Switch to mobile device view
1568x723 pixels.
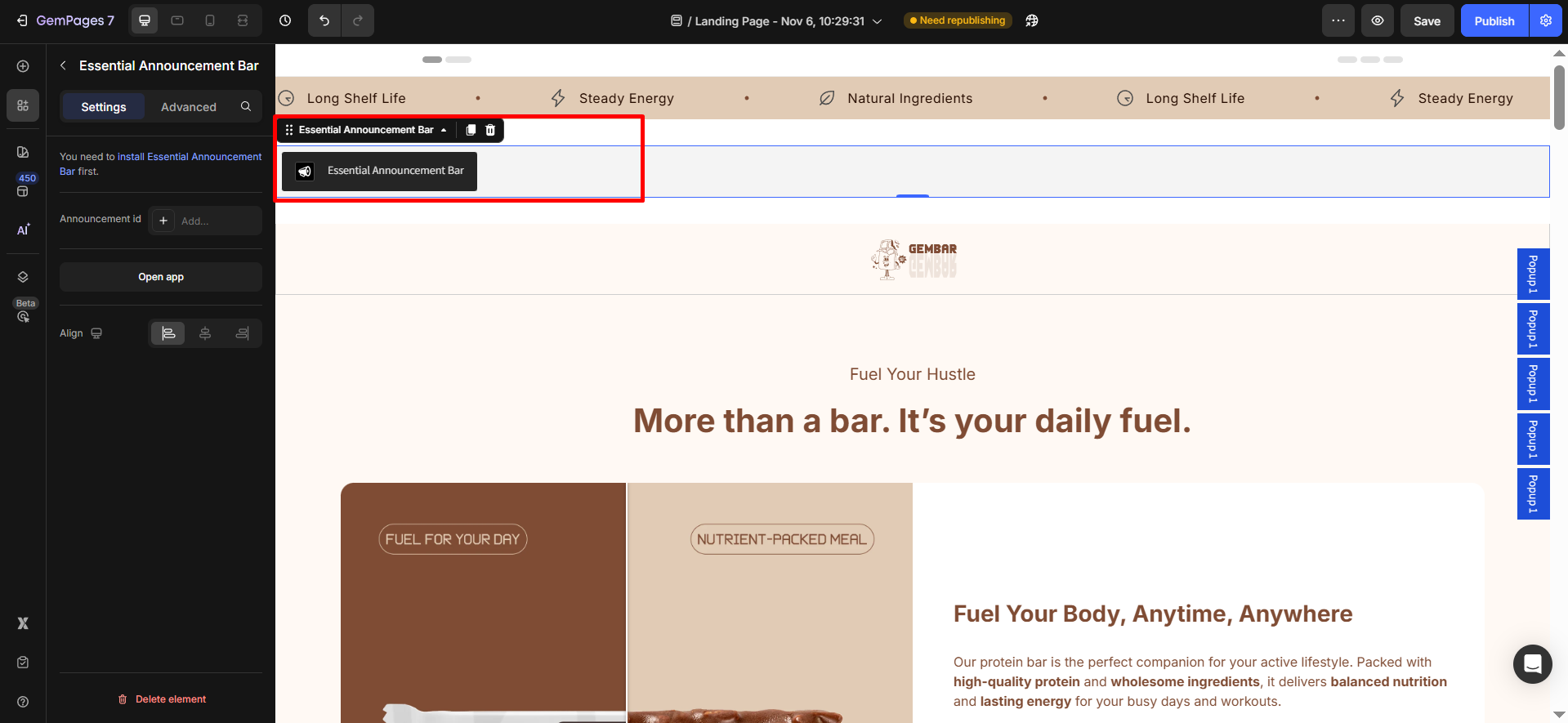(x=210, y=20)
